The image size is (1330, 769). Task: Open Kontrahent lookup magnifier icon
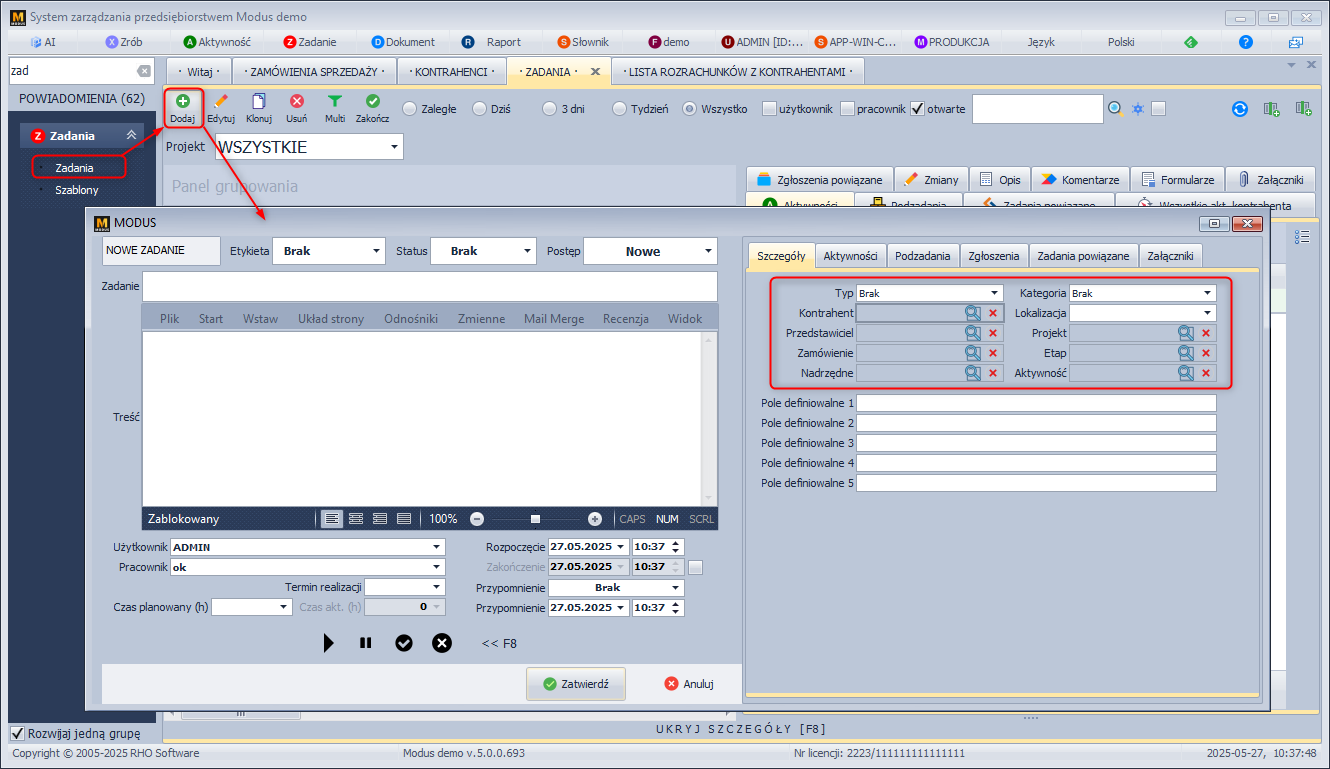click(972, 313)
